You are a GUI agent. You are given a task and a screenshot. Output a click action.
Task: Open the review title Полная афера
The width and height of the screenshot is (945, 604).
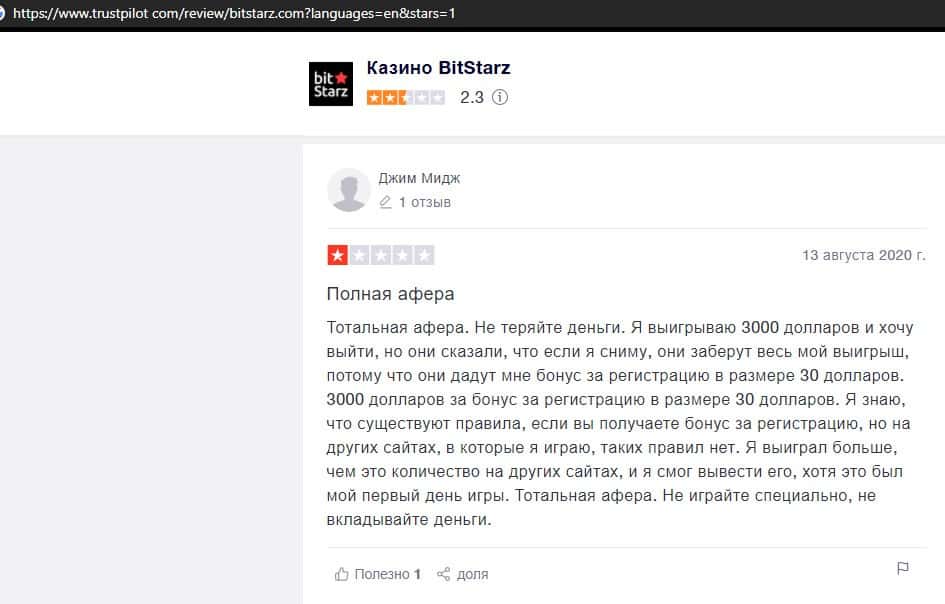(x=390, y=294)
